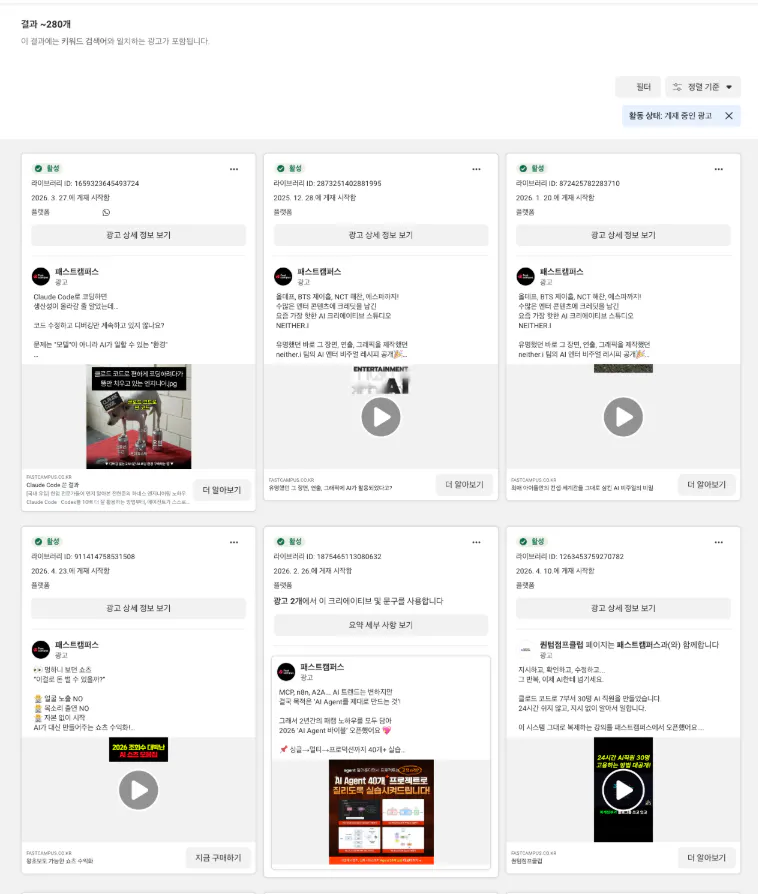Select library ID 911414758531508 text
The height and width of the screenshot is (894, 758).
tap(83, 556)
